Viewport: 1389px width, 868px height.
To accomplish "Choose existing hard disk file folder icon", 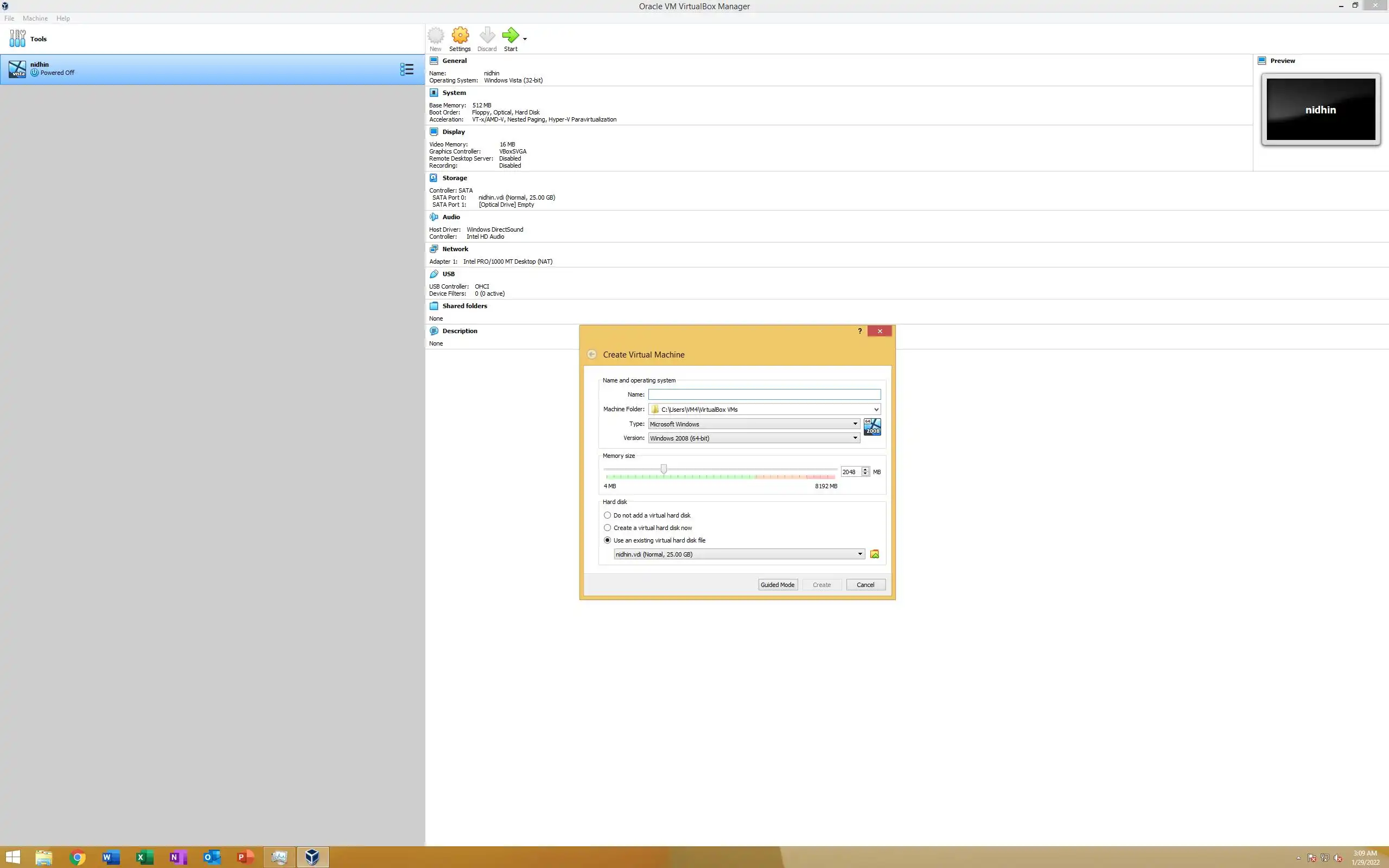I will [x=874, y=554].
